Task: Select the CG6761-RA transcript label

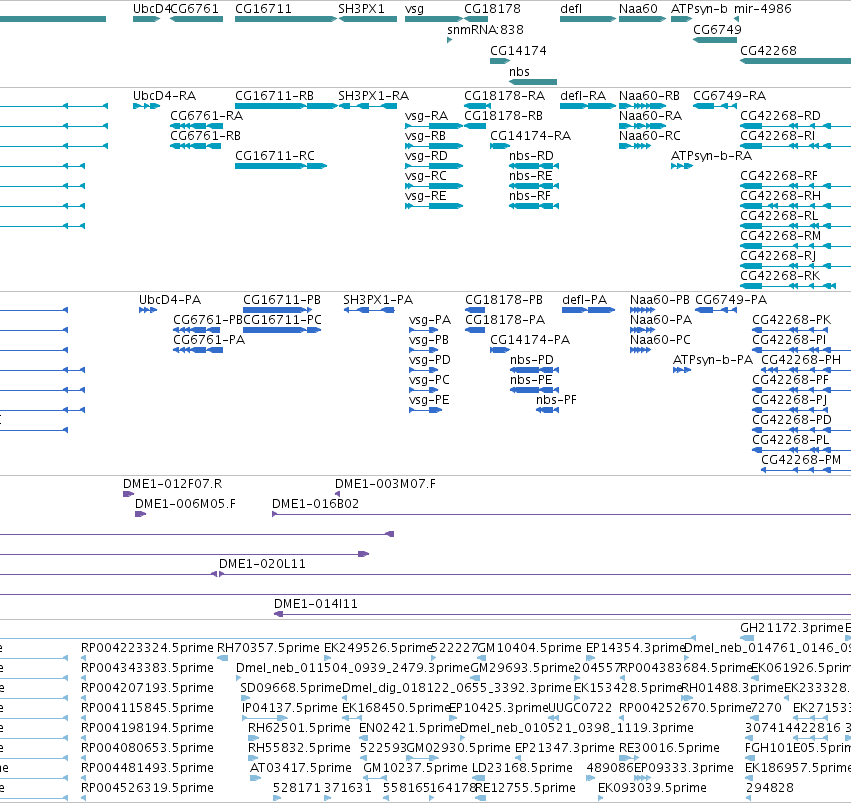Action: pos(206,116)
